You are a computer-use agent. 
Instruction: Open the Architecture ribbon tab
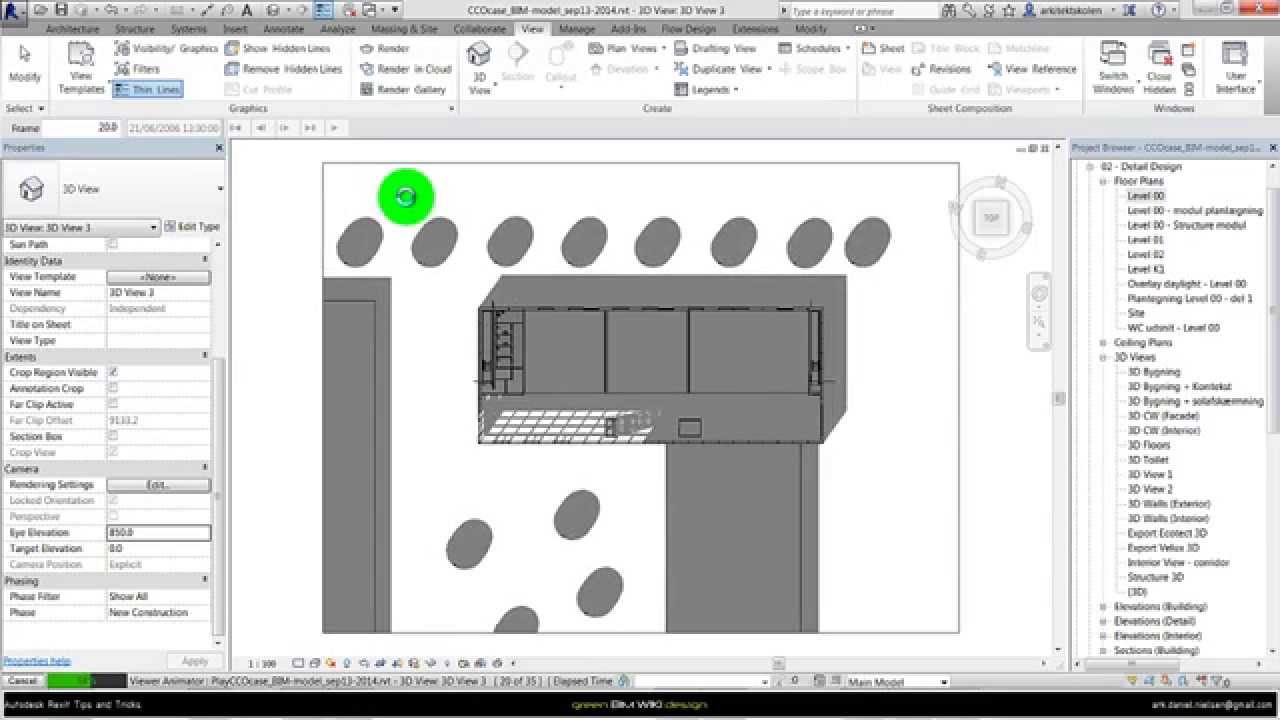click(72, 29)
